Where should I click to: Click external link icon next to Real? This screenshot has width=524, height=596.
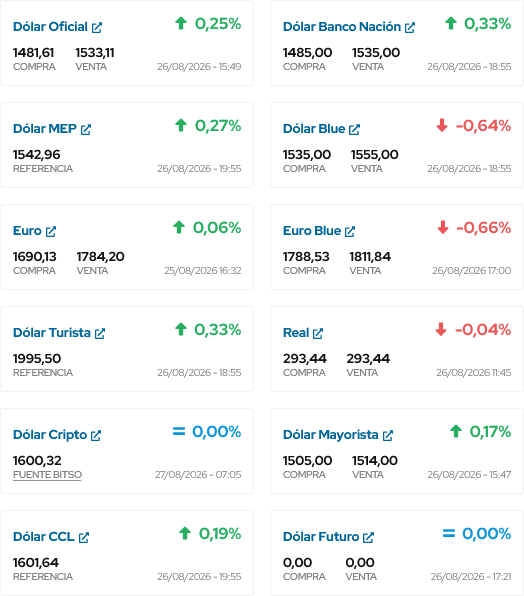pos(318,333)
